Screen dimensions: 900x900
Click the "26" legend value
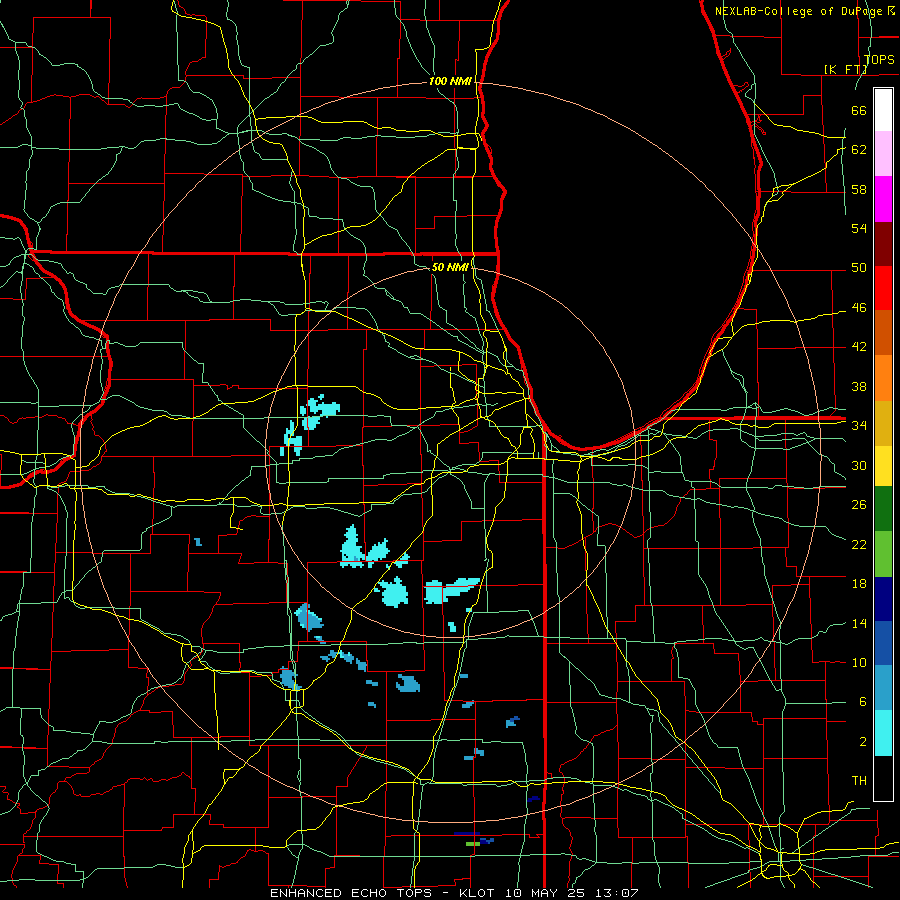pos(859,505)
